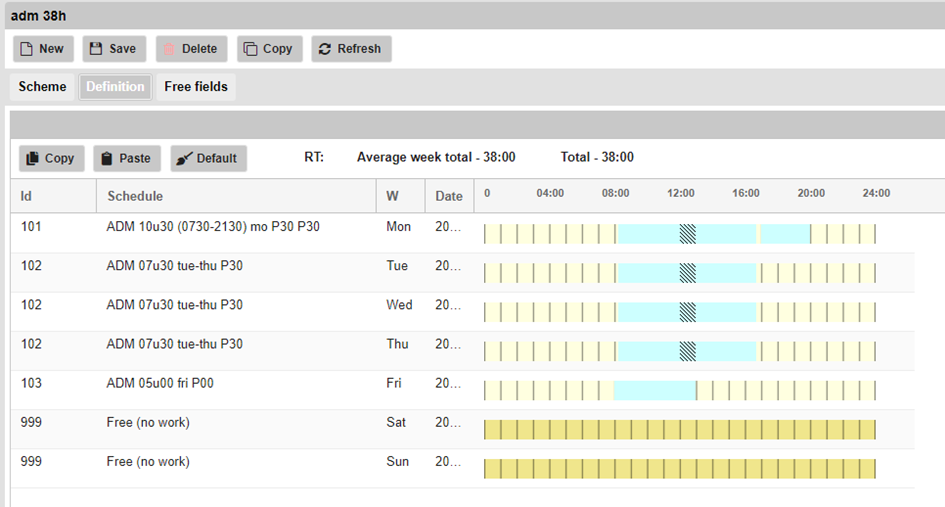945x507 pixels.
Task: Click Monday's hatched break block in timeline
Action: click(688, 234)
